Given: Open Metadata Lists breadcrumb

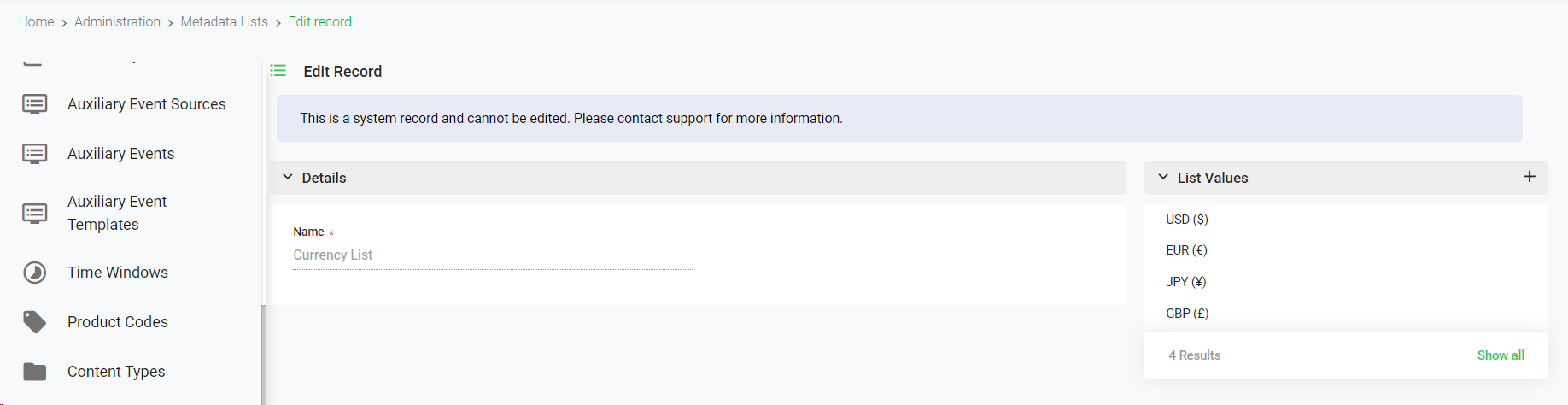Looking at the screenshot, I should (224, 21).
